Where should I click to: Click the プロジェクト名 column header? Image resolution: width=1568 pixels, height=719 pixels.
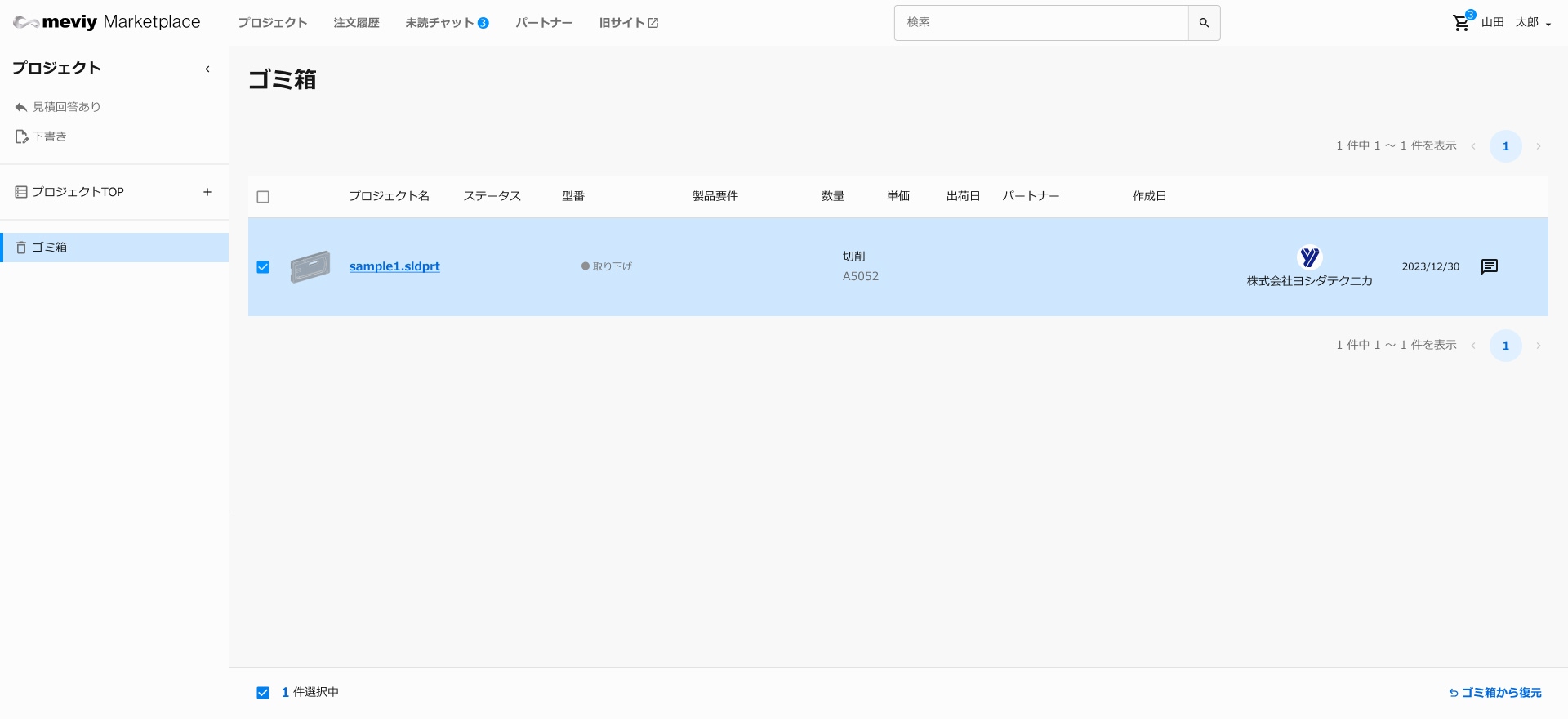pos(389,196)
